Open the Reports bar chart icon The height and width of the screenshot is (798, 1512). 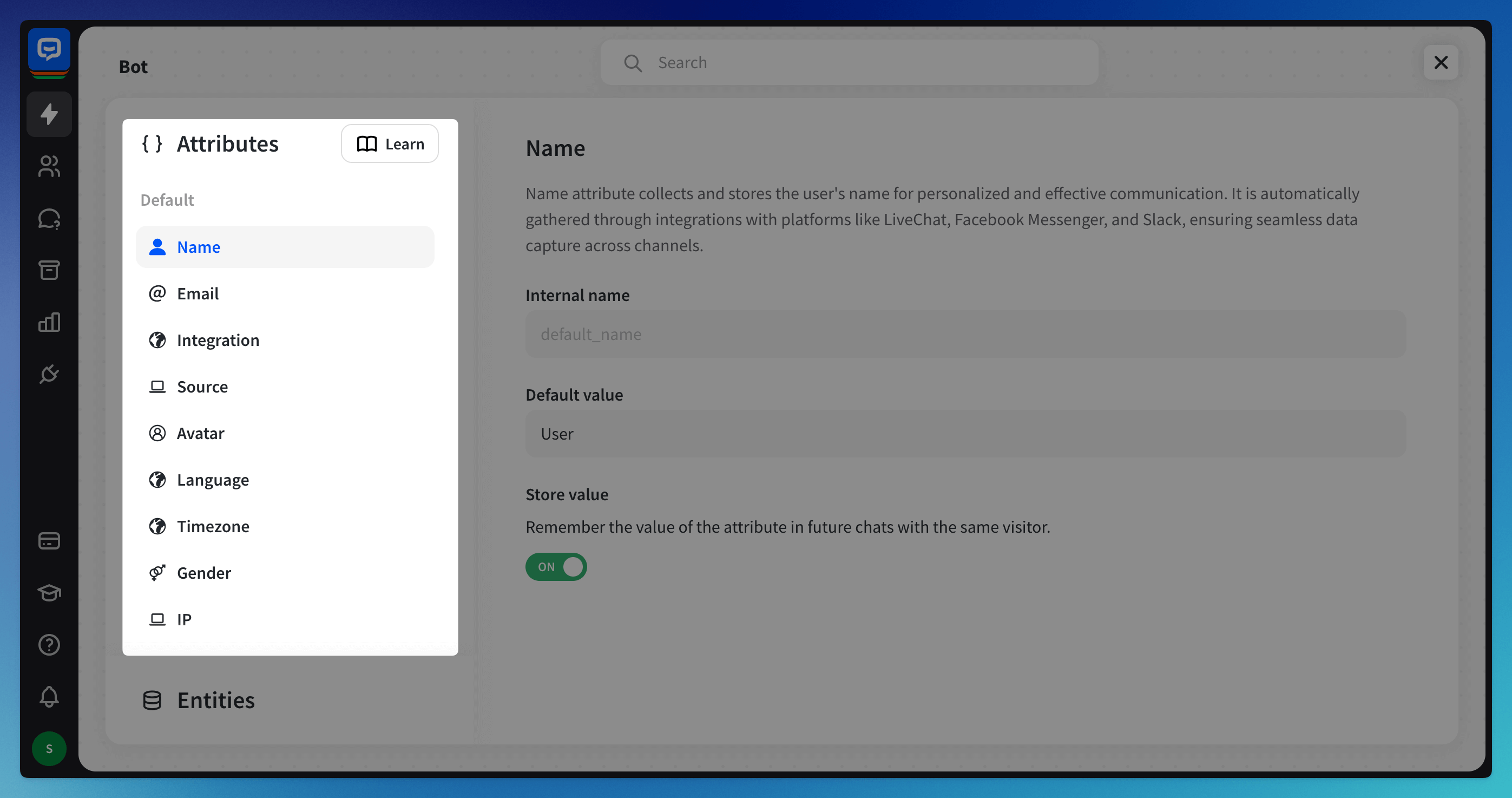click(49, 322)
